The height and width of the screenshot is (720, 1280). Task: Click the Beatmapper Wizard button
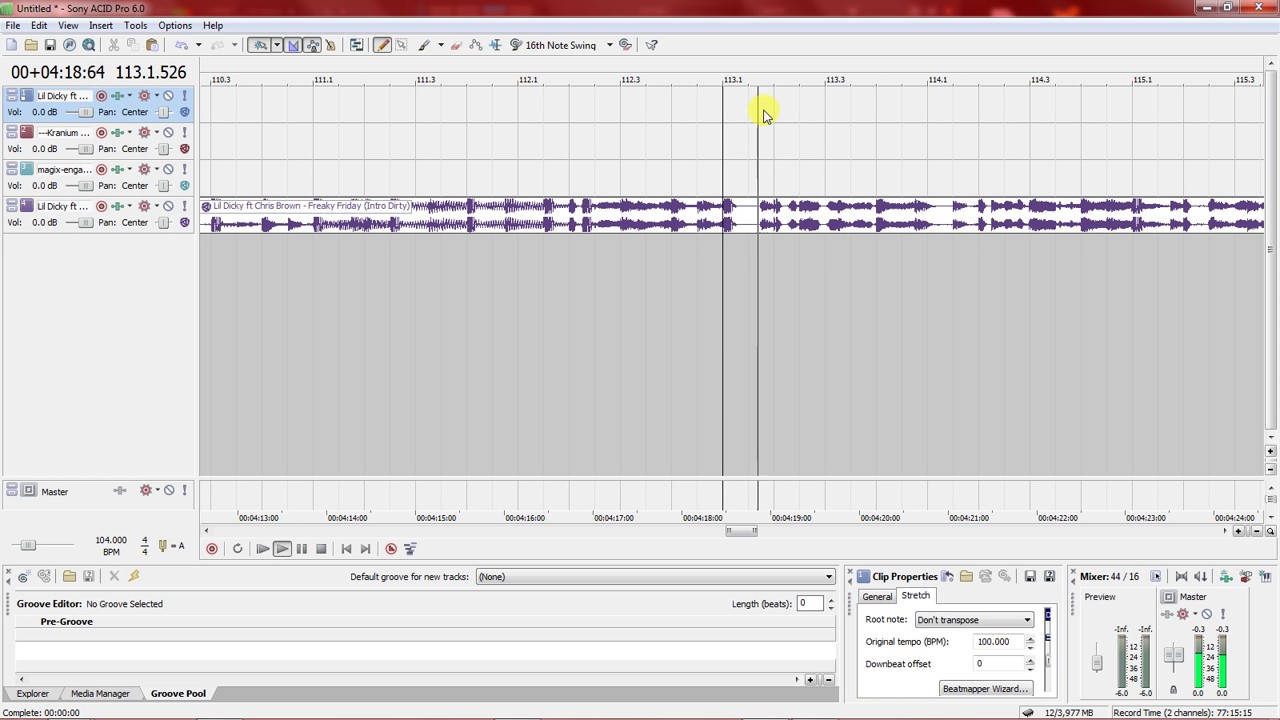coord(986,689)
